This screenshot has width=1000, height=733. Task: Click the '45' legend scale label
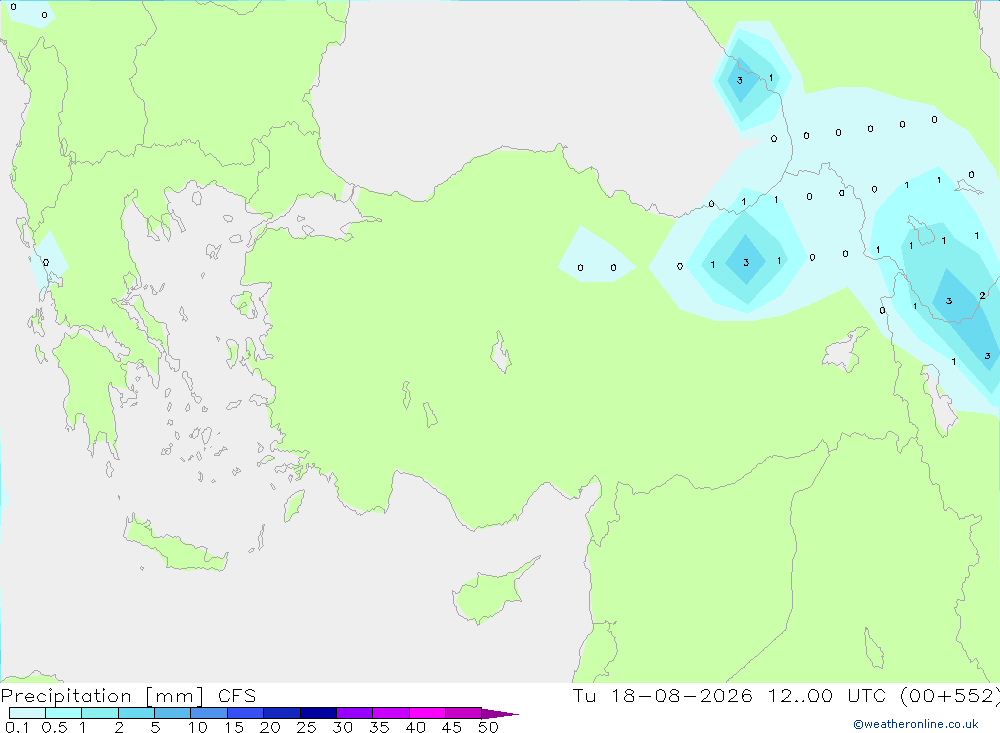point(452,727)
